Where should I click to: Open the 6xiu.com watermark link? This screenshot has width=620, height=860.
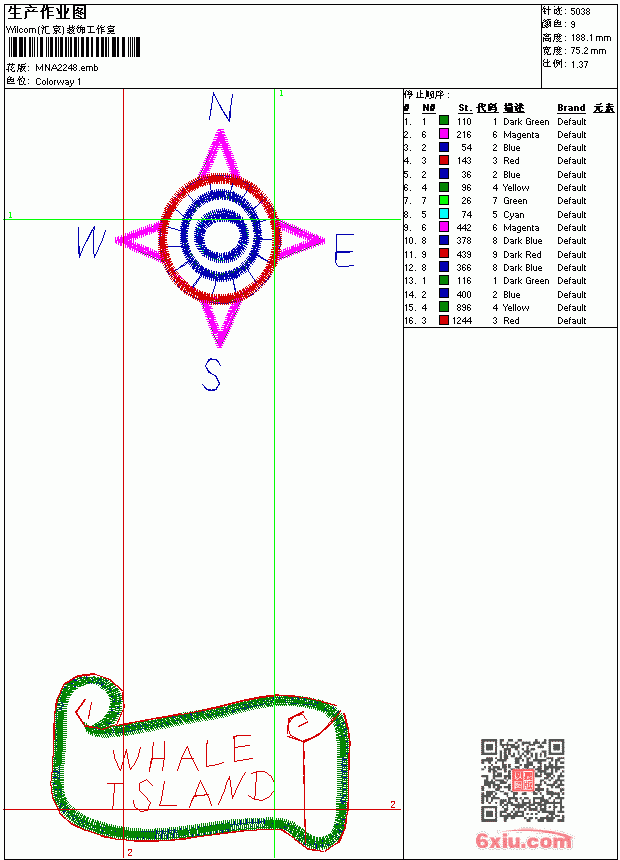[x=523, y=840]
